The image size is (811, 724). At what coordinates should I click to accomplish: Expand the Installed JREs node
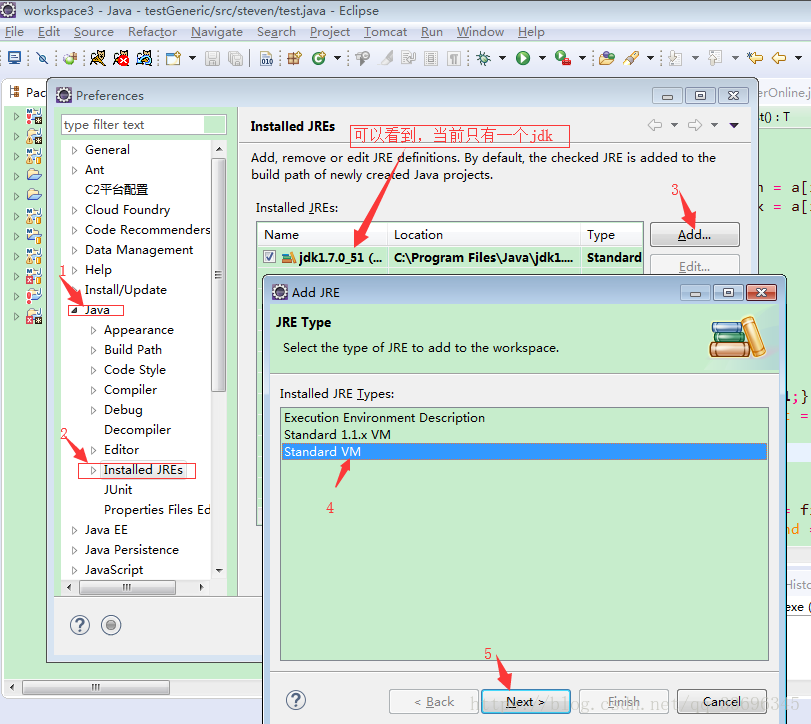click(x=94, y=470)
